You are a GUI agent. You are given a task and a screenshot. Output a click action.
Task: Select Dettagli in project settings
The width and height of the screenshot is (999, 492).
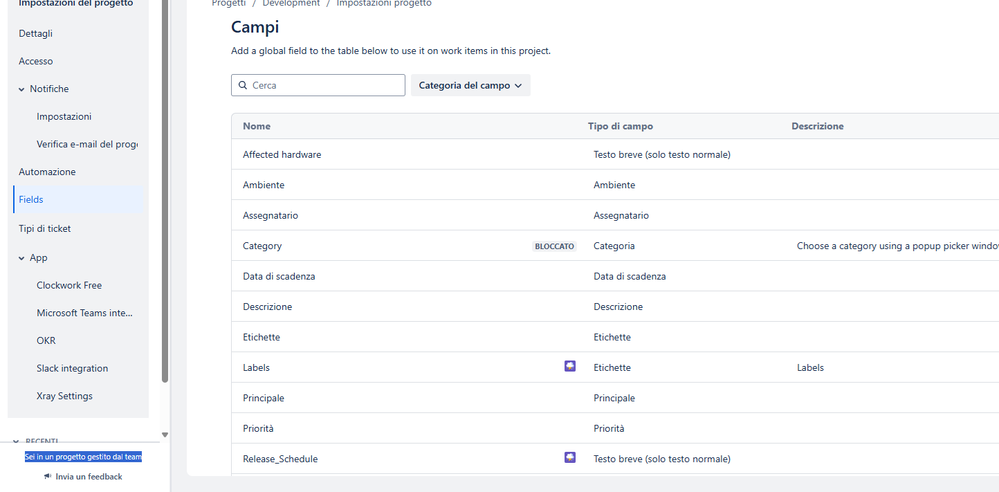coord(36,34)
